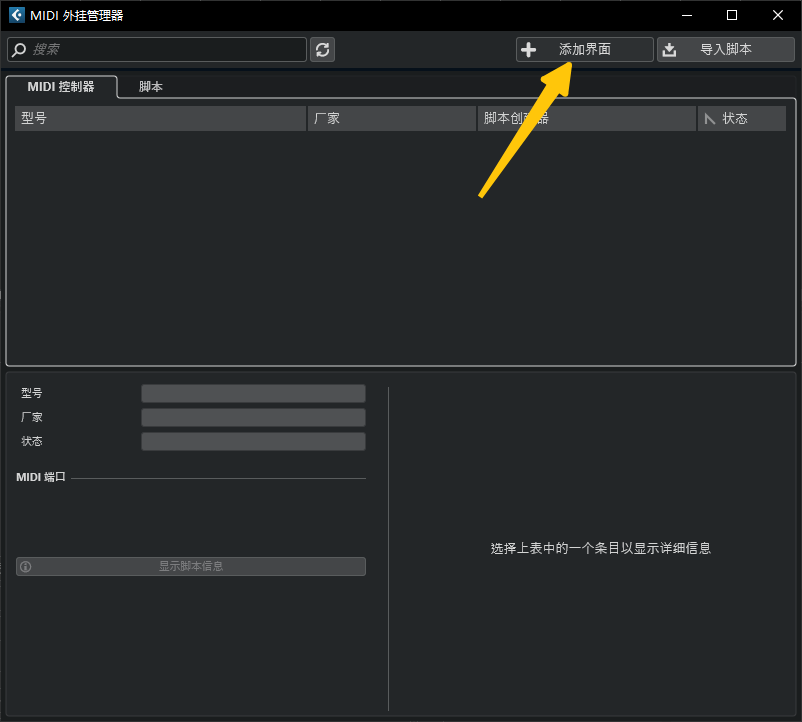This screenshot has width=802, height=722.
Task: Minimize the MIDI 外挂管理器 window
Action: (687, 15)
